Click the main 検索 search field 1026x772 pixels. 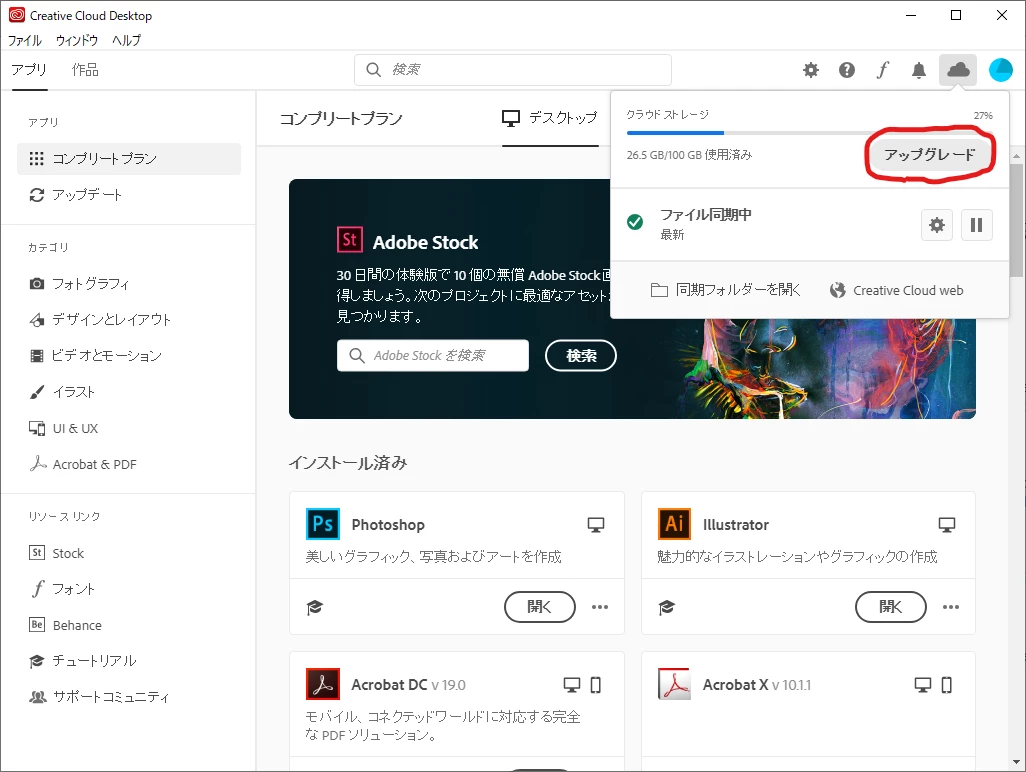click(x=513, y=69)
